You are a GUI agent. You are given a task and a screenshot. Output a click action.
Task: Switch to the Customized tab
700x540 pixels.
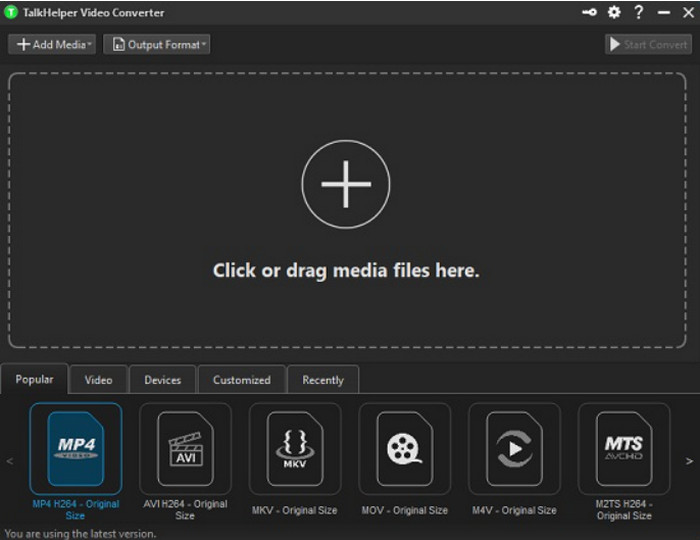pos(242,380)
